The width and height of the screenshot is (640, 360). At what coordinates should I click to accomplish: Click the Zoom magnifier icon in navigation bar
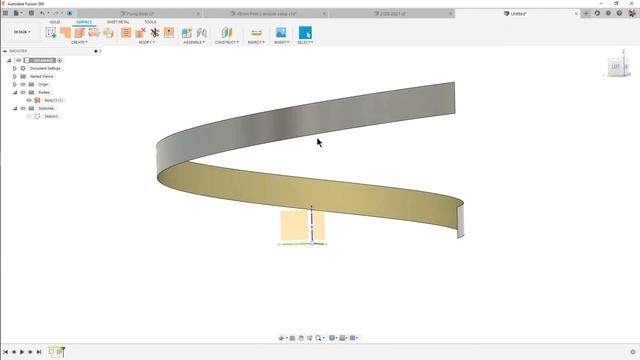tap(318, 338)
